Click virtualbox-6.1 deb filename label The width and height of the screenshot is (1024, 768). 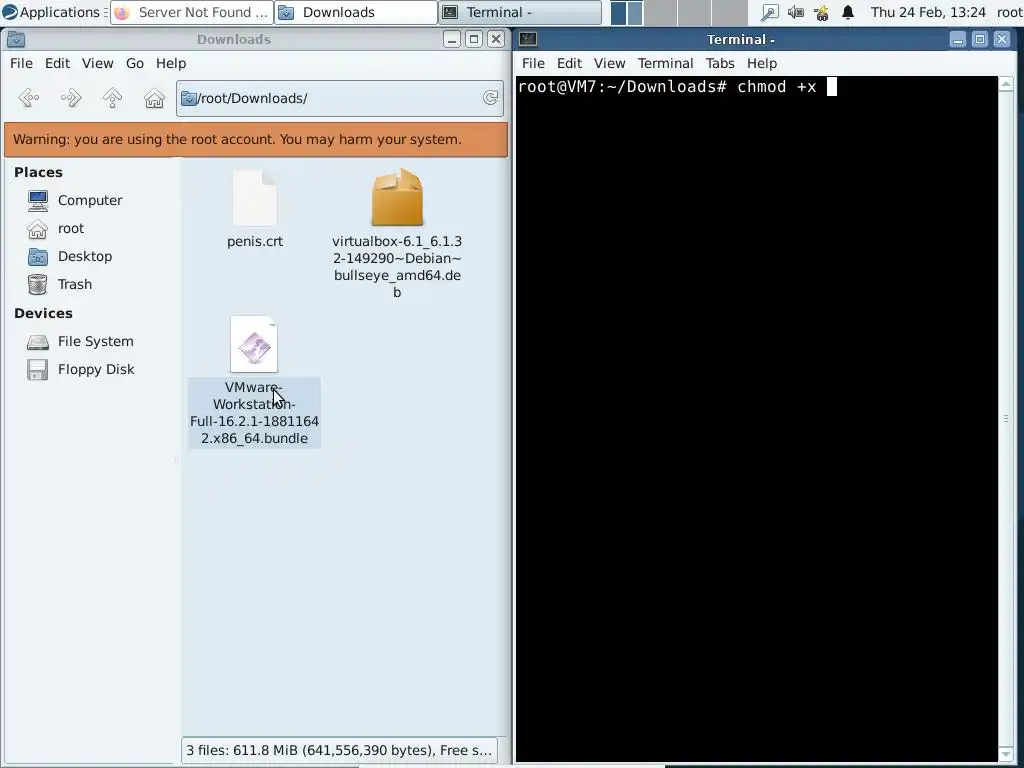tap(397, 266)
